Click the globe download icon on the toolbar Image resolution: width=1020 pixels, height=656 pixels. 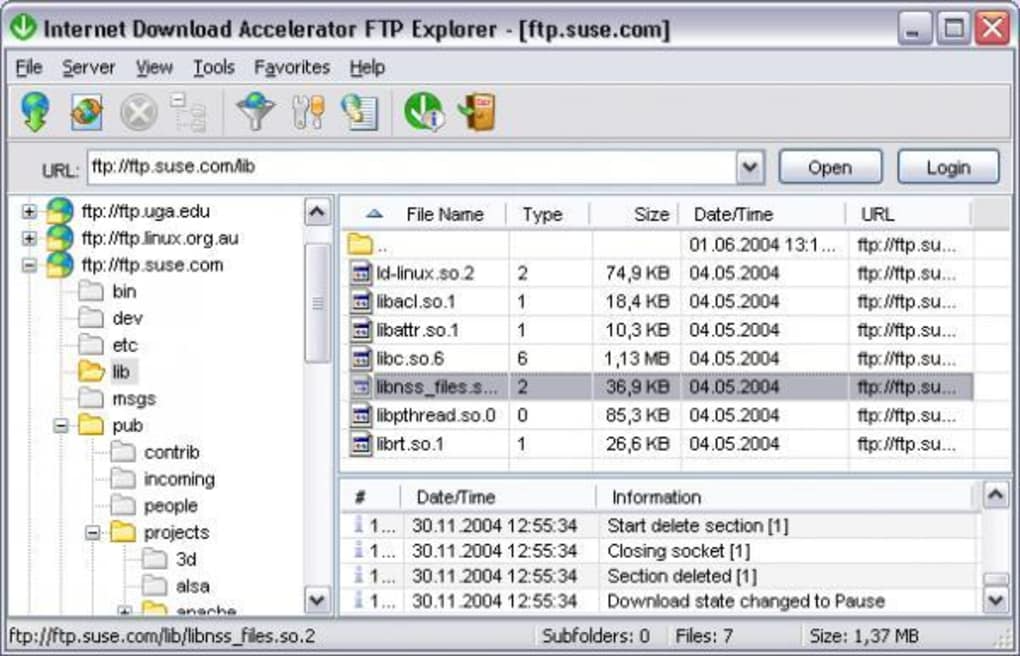tap(31, 111)
